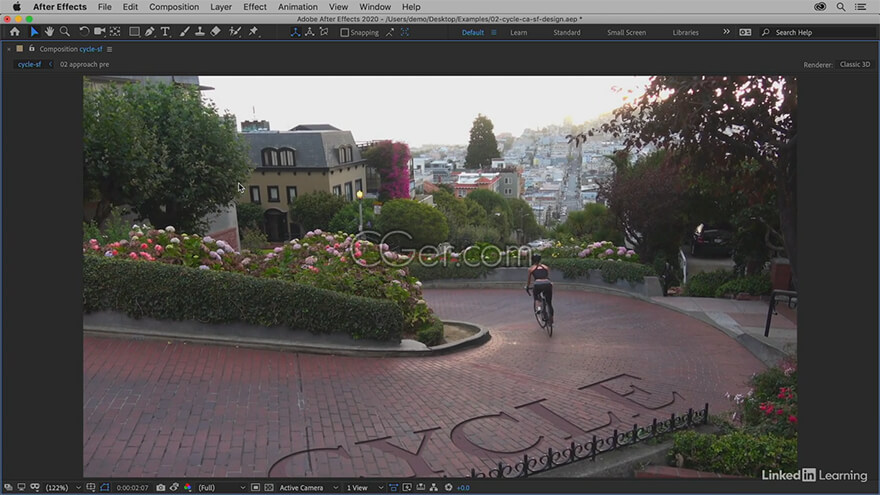Open the Layer menu

point(221,7)
